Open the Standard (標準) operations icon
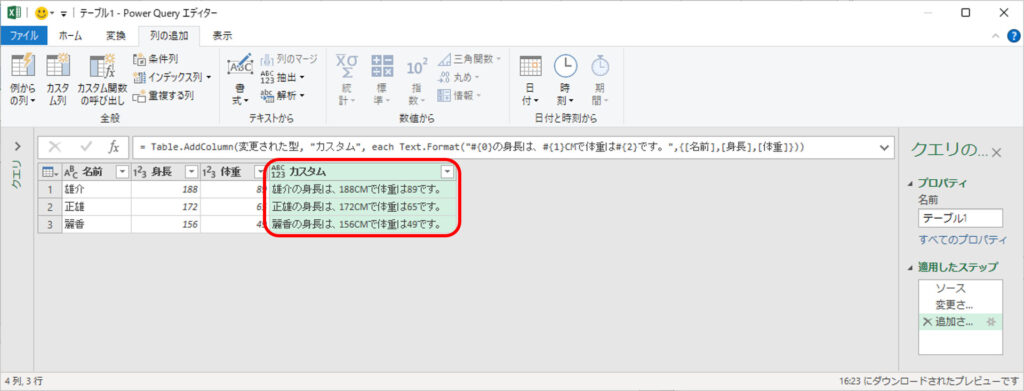 click(382, 80)
